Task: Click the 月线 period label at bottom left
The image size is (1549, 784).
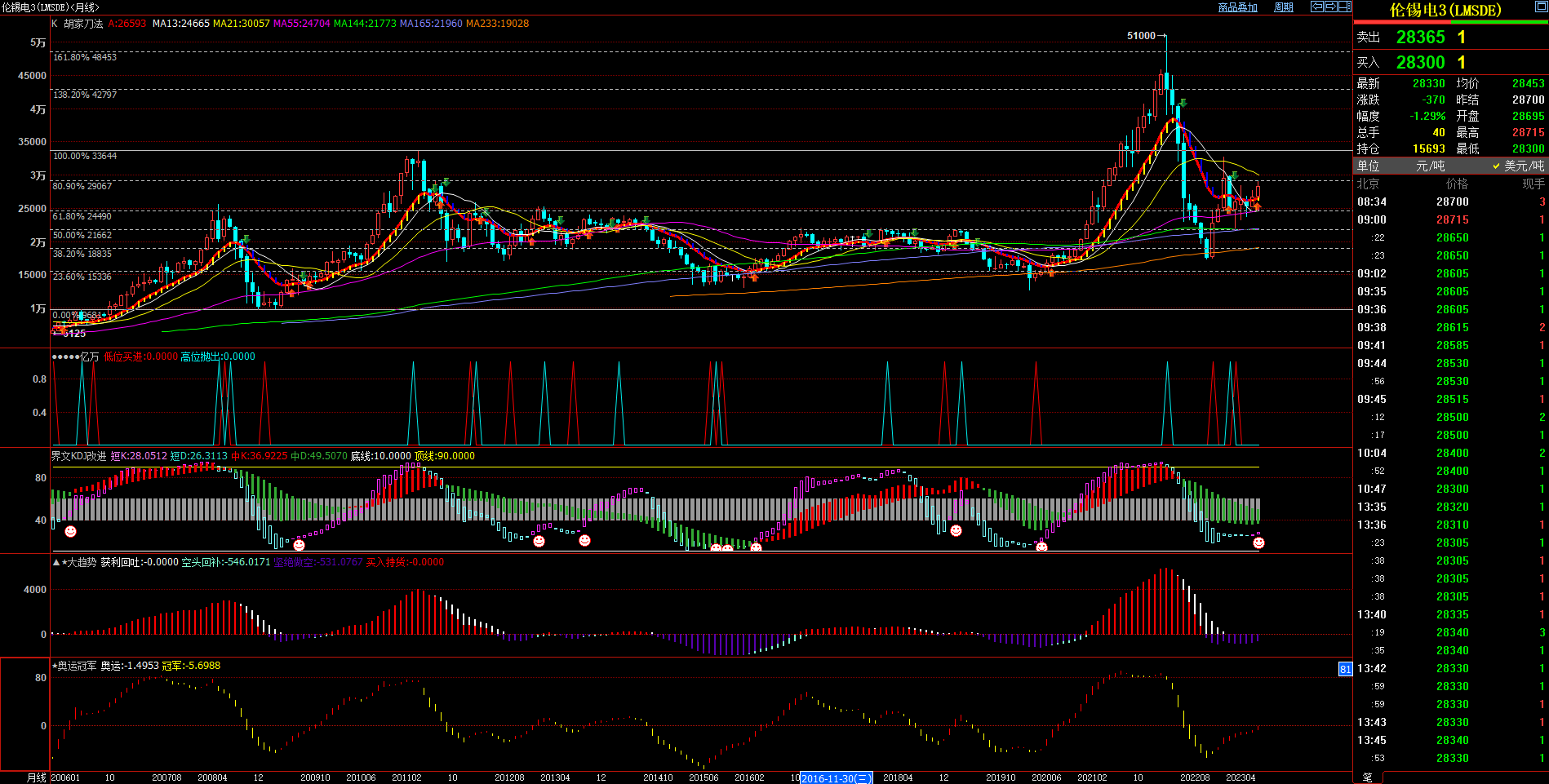Action: 37,777
